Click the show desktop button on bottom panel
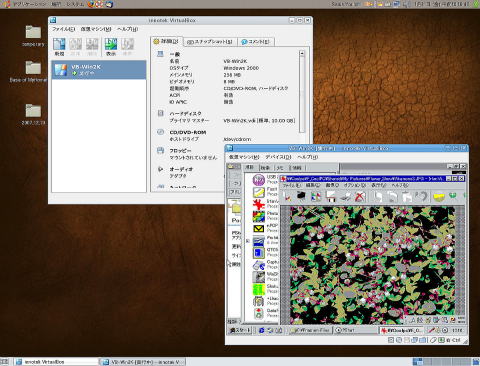 4,362
